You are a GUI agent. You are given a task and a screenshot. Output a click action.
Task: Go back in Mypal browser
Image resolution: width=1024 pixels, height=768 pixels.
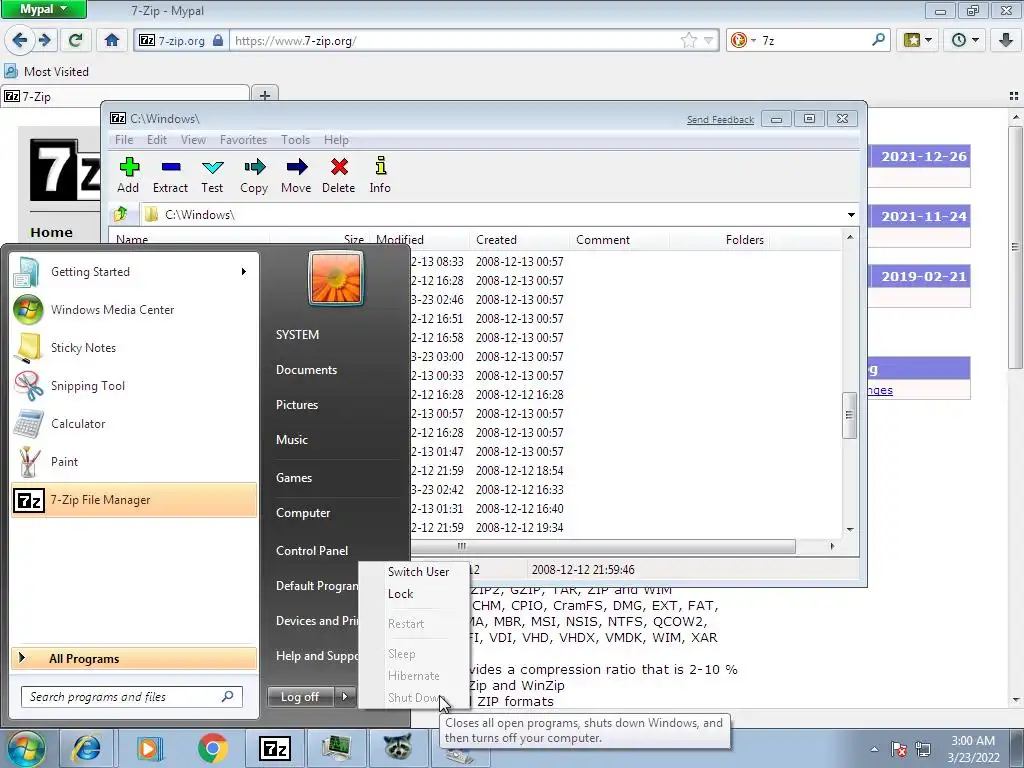(20, 40)
